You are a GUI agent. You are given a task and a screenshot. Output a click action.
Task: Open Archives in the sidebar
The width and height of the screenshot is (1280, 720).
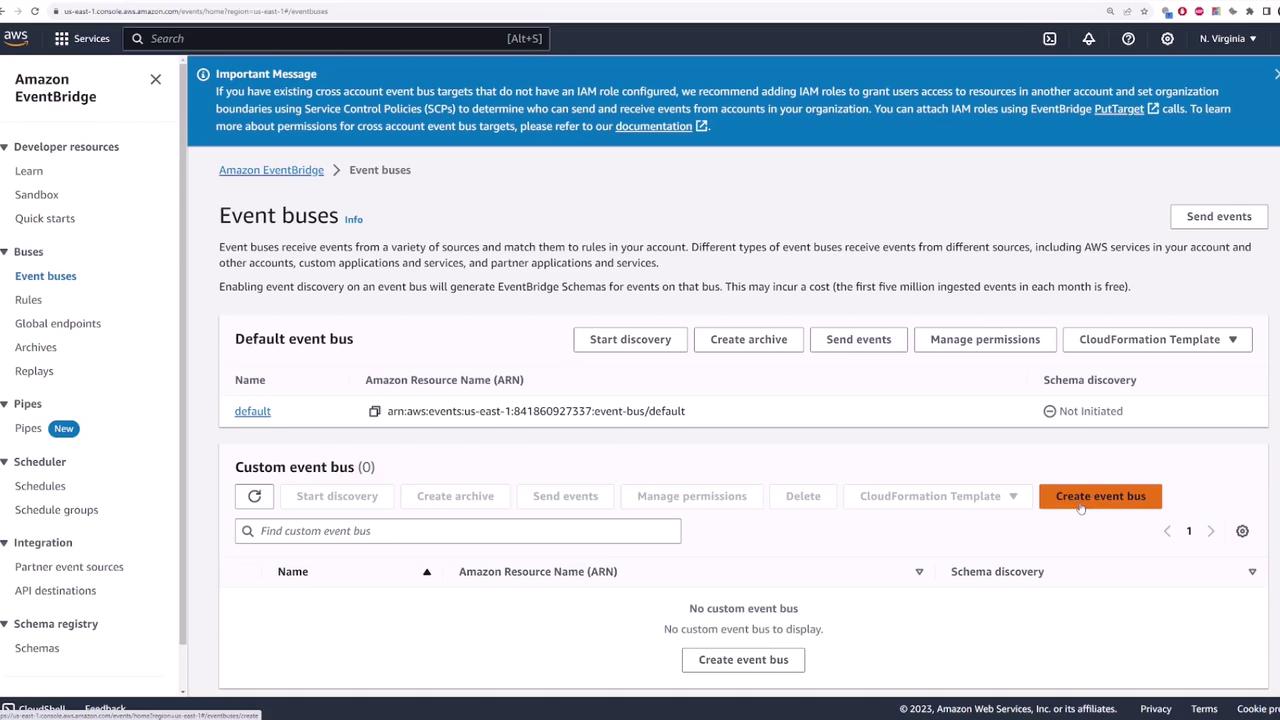pyautogui.click(x=36, y=348)
